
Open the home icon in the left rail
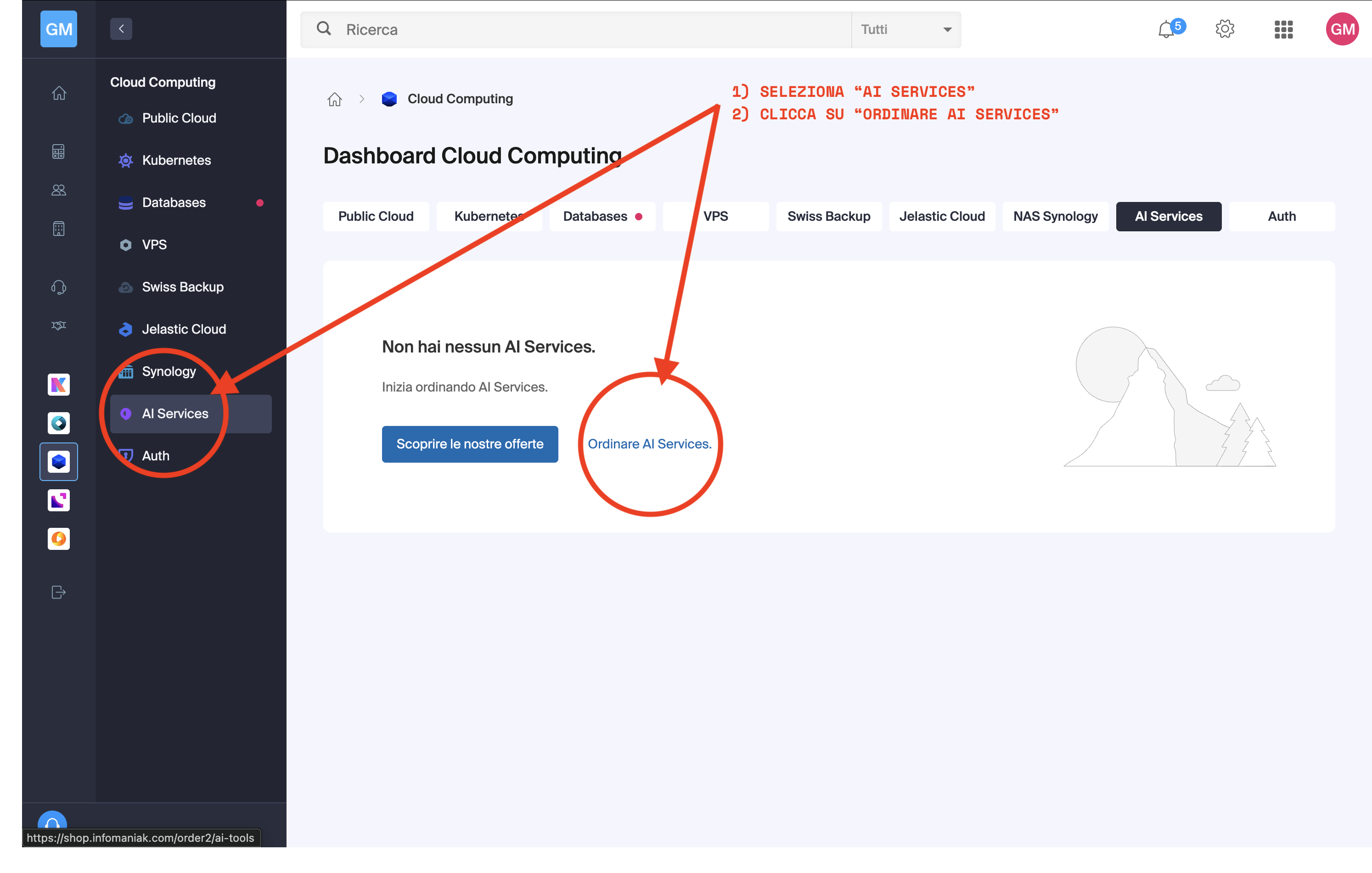[59, 93]
